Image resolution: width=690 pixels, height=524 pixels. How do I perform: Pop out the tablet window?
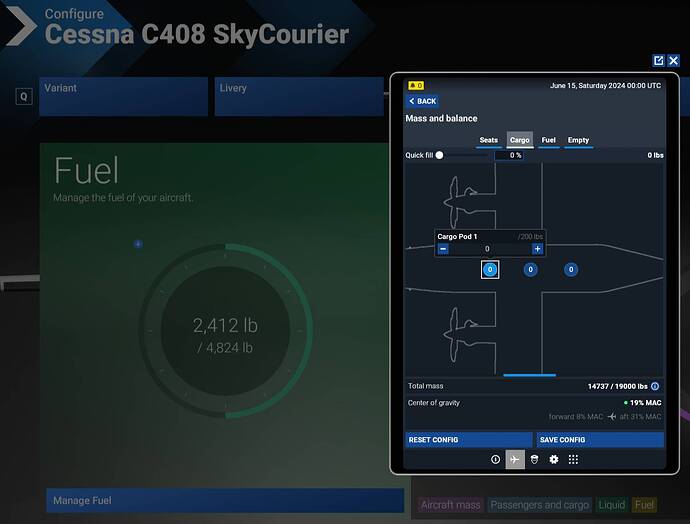pos(658,60)
